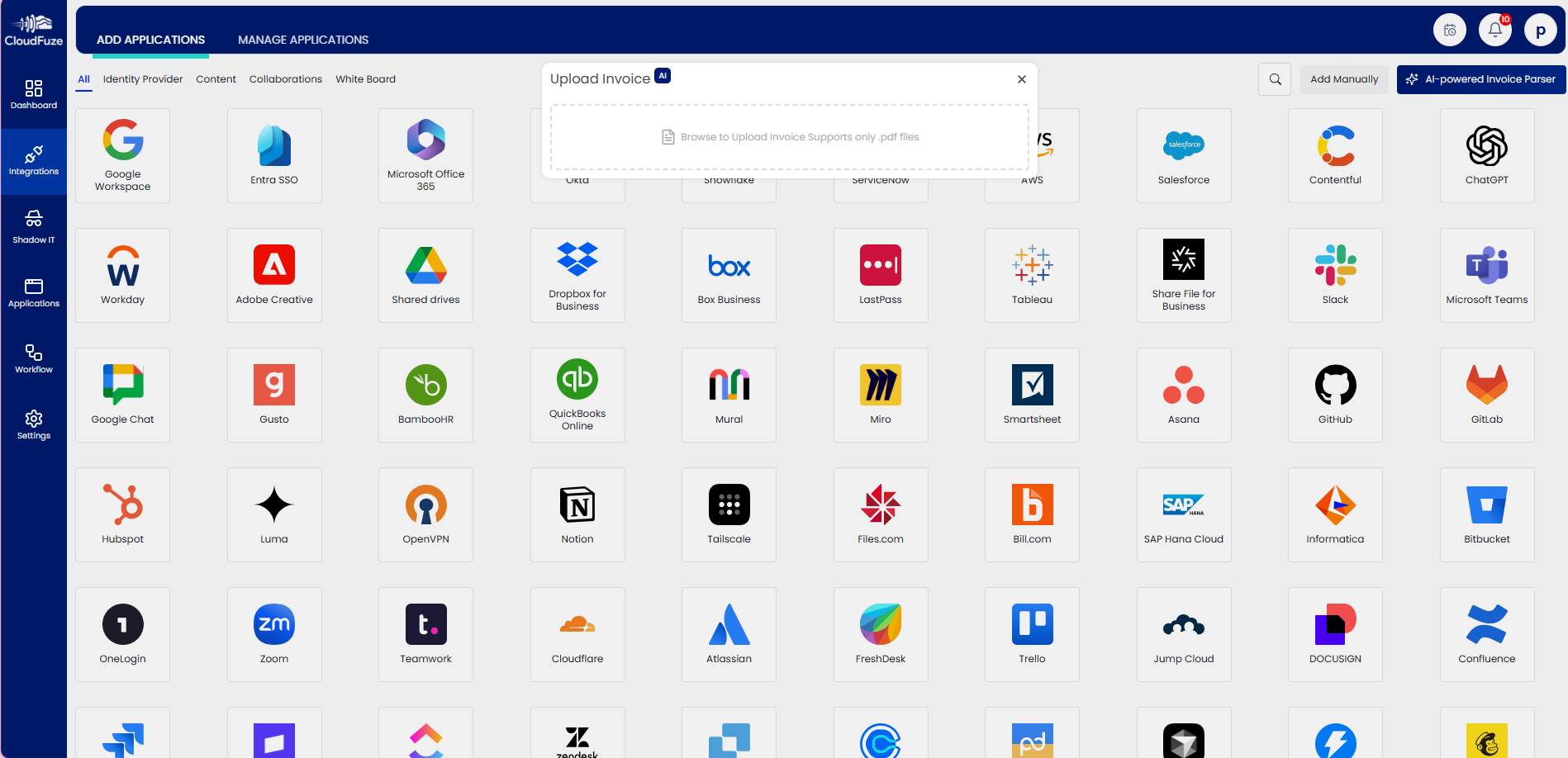Switch to the Manage Applications tab
This screenshot has width=1568, height=758.
[303, 40]
